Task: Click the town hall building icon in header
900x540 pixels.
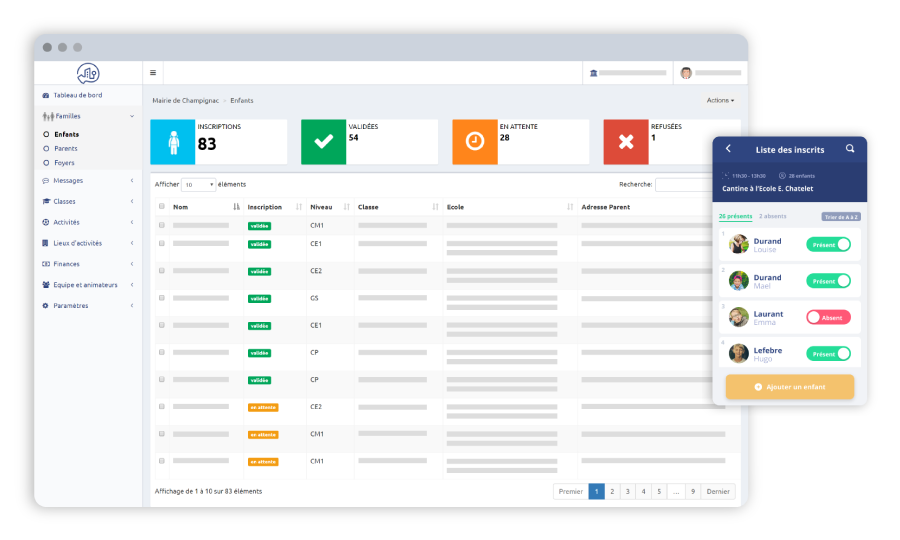Action: click(593, 73)
